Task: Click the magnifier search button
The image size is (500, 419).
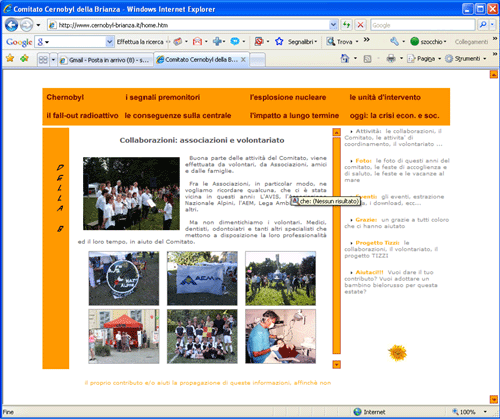Action: [483, 25]
